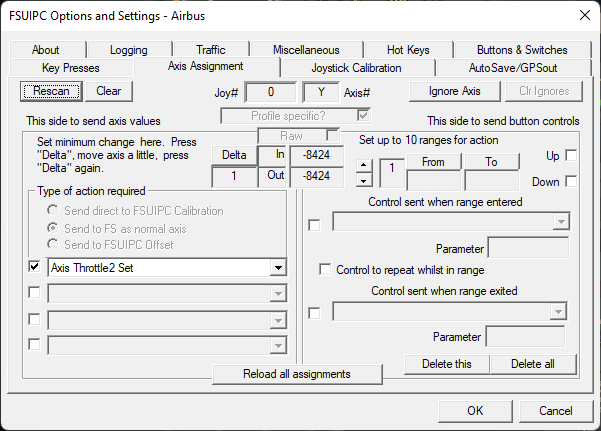Click Reload all assignments
This screenshot has width=601, height=431.
tap(297, 374)
